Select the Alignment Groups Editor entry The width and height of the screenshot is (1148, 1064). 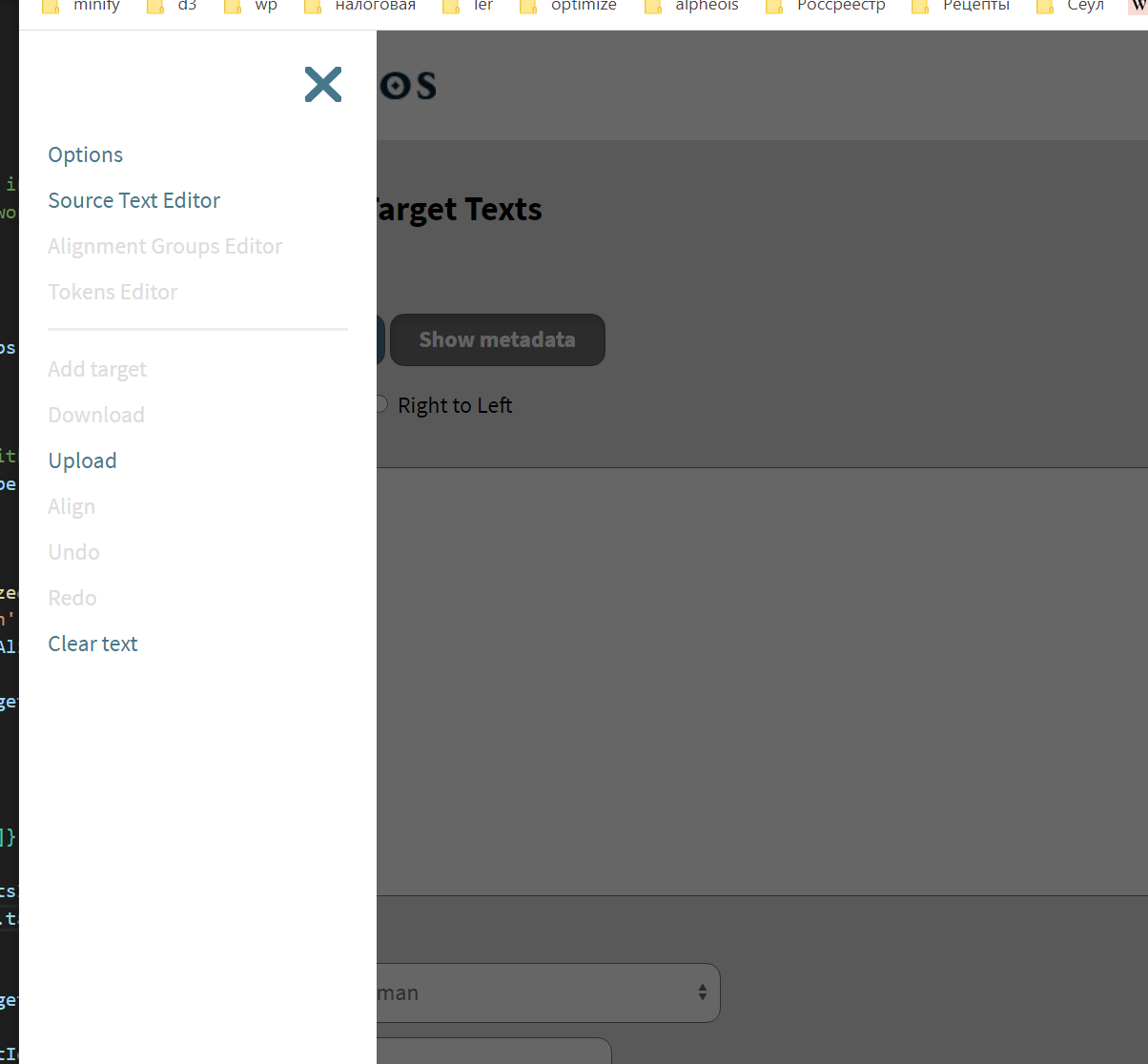click(x=164, y=246)
